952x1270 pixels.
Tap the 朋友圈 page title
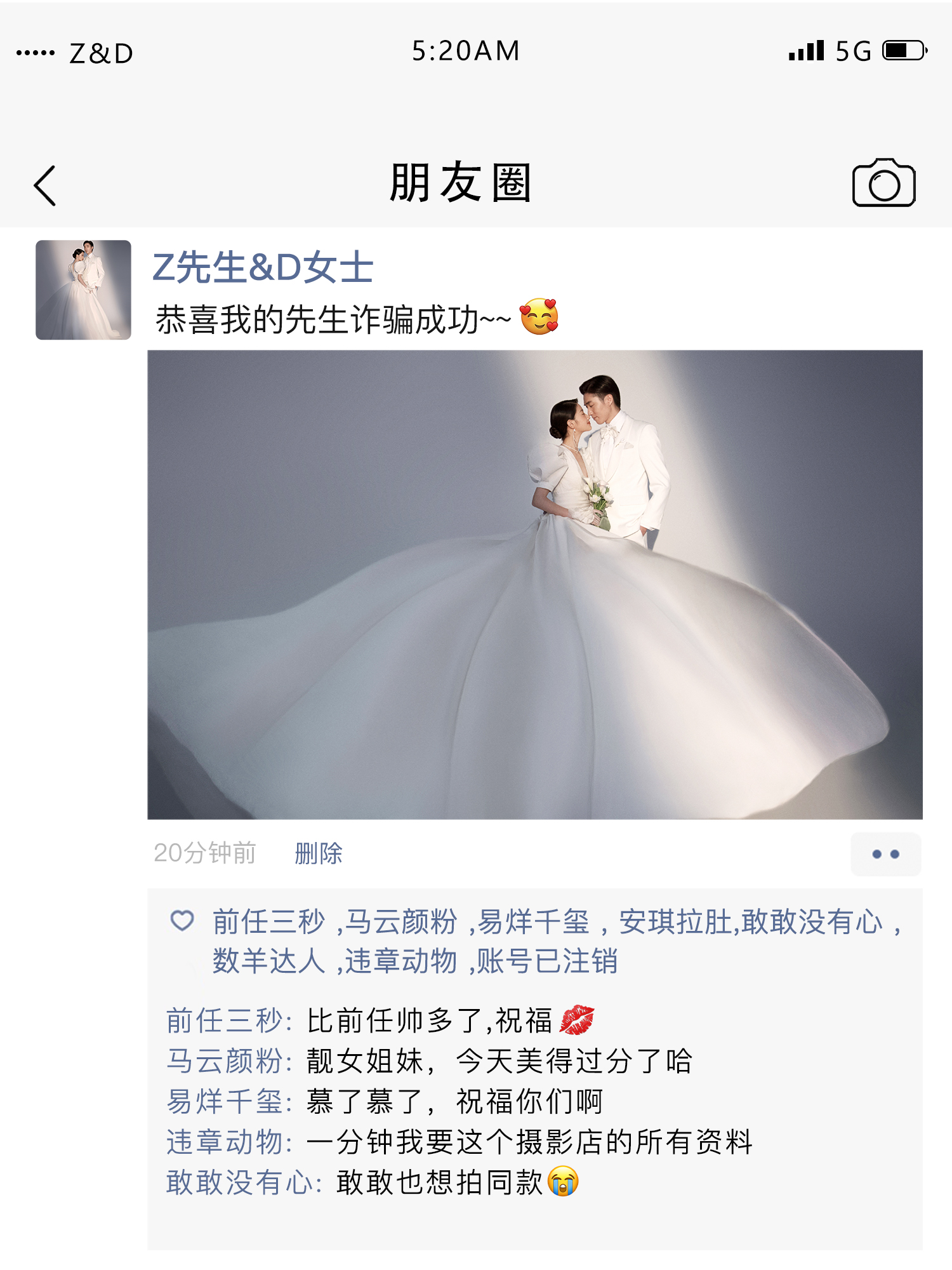pos(461,183)
